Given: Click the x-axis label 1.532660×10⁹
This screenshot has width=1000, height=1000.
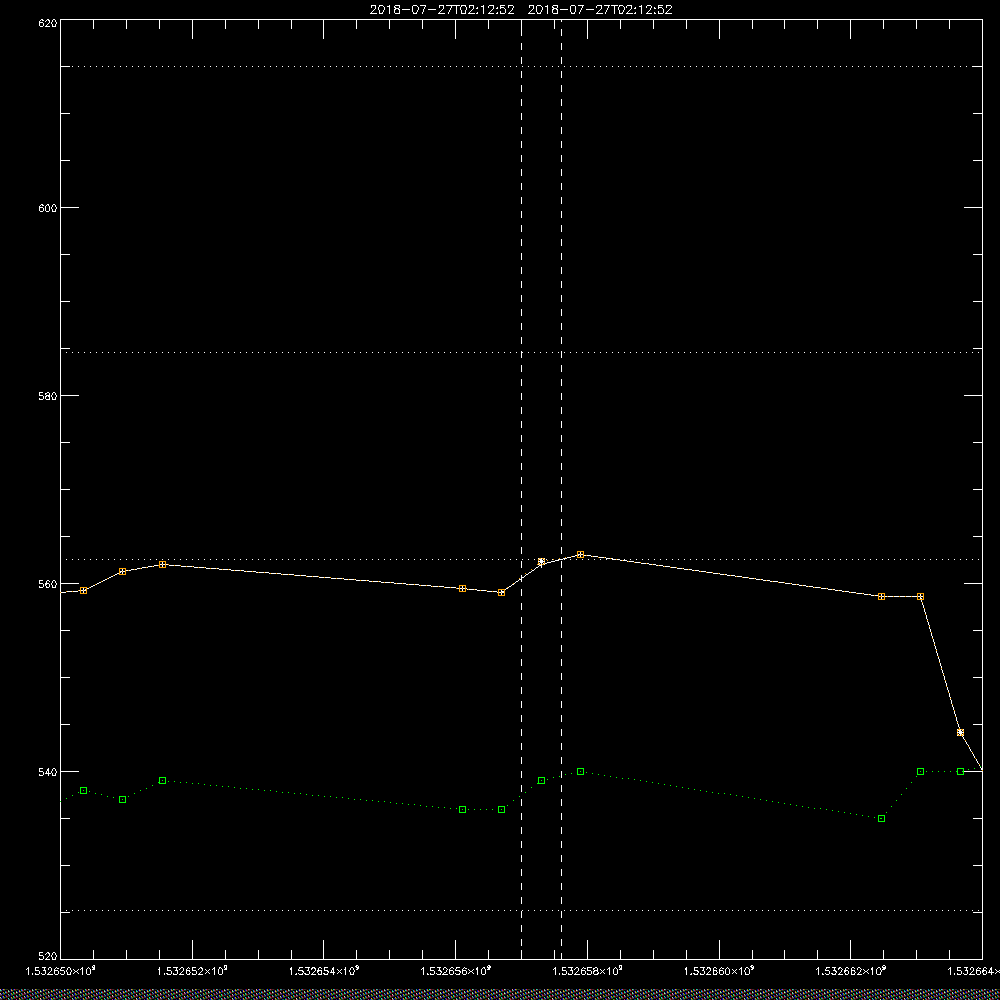Looking at the screenshot, I should point(719,971).
